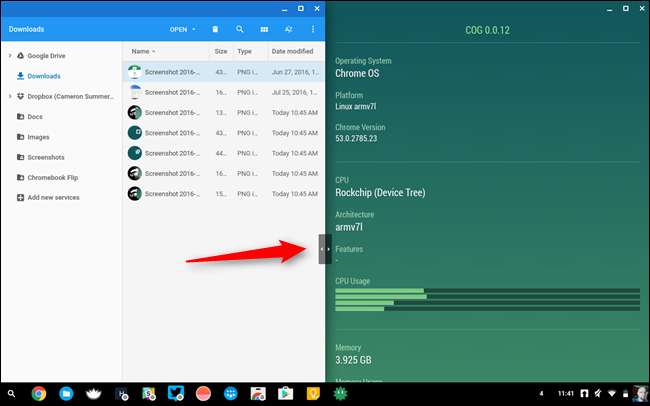Open the AZ sort options icon
Screen dimensions: 650x406
(x=289, y=29)
